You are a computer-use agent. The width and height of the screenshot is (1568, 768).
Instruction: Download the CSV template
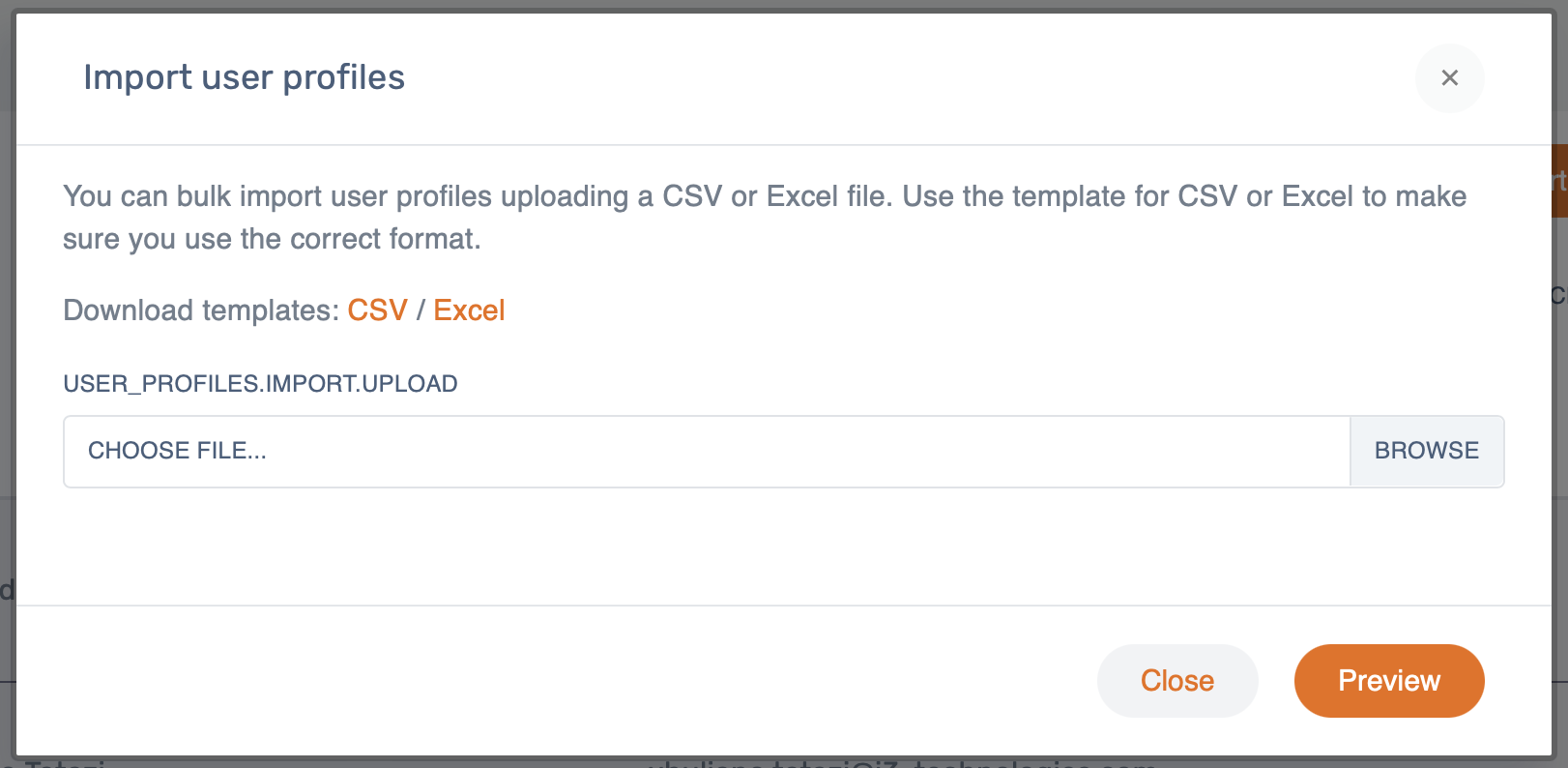coord(377,310)
